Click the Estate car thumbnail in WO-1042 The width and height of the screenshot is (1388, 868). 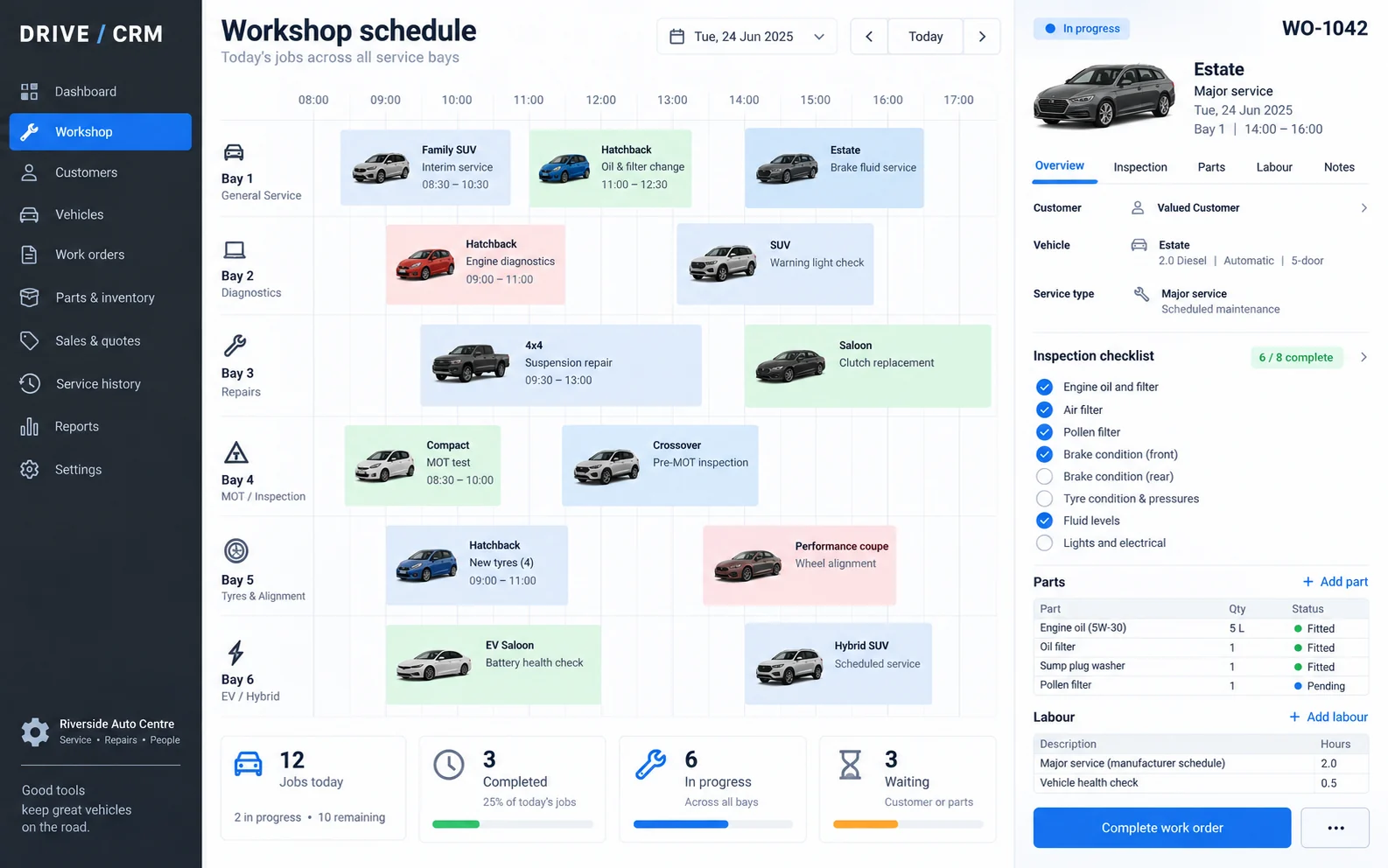click(x=1104, y=94)
